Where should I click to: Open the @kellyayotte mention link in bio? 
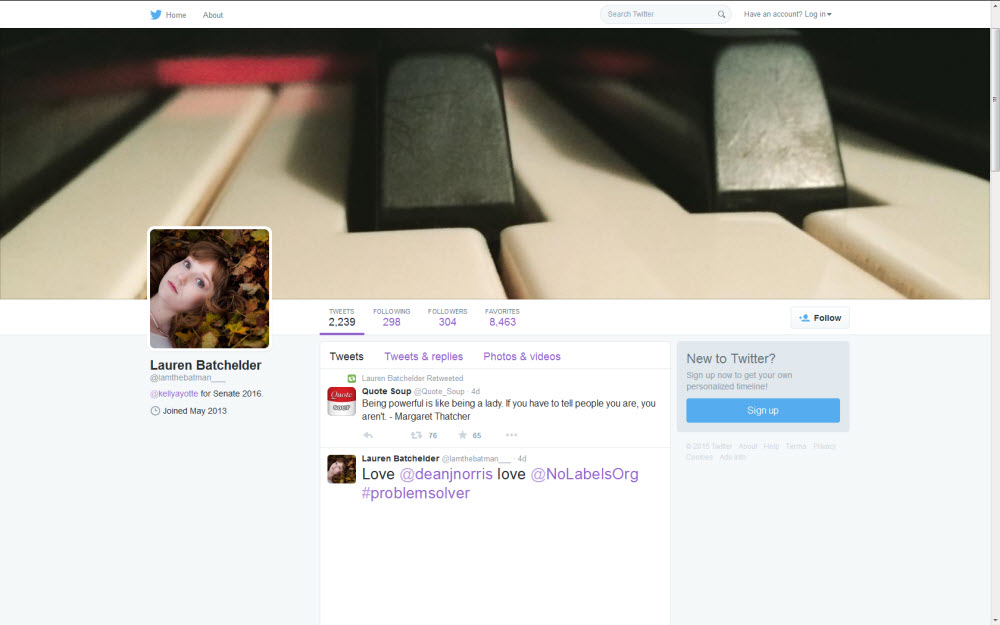[174, 394]
